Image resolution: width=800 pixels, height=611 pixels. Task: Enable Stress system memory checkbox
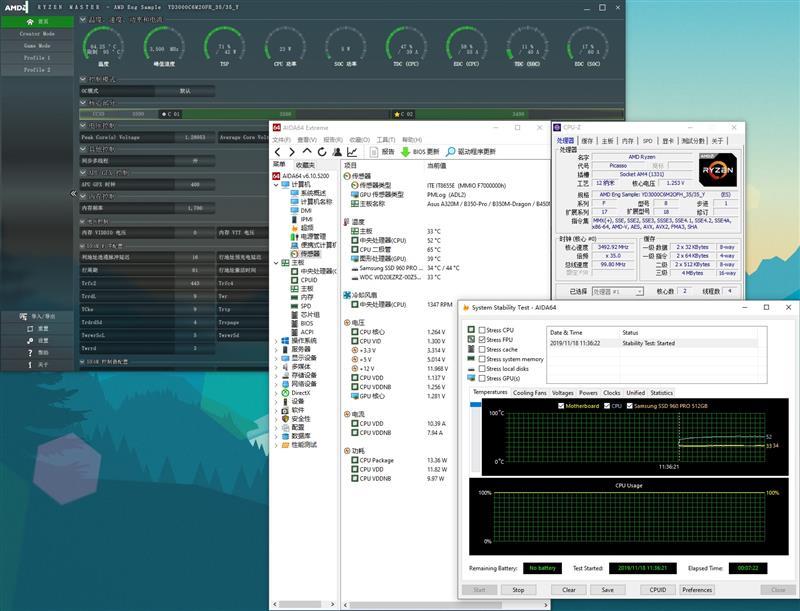click(x=482, y=359)
